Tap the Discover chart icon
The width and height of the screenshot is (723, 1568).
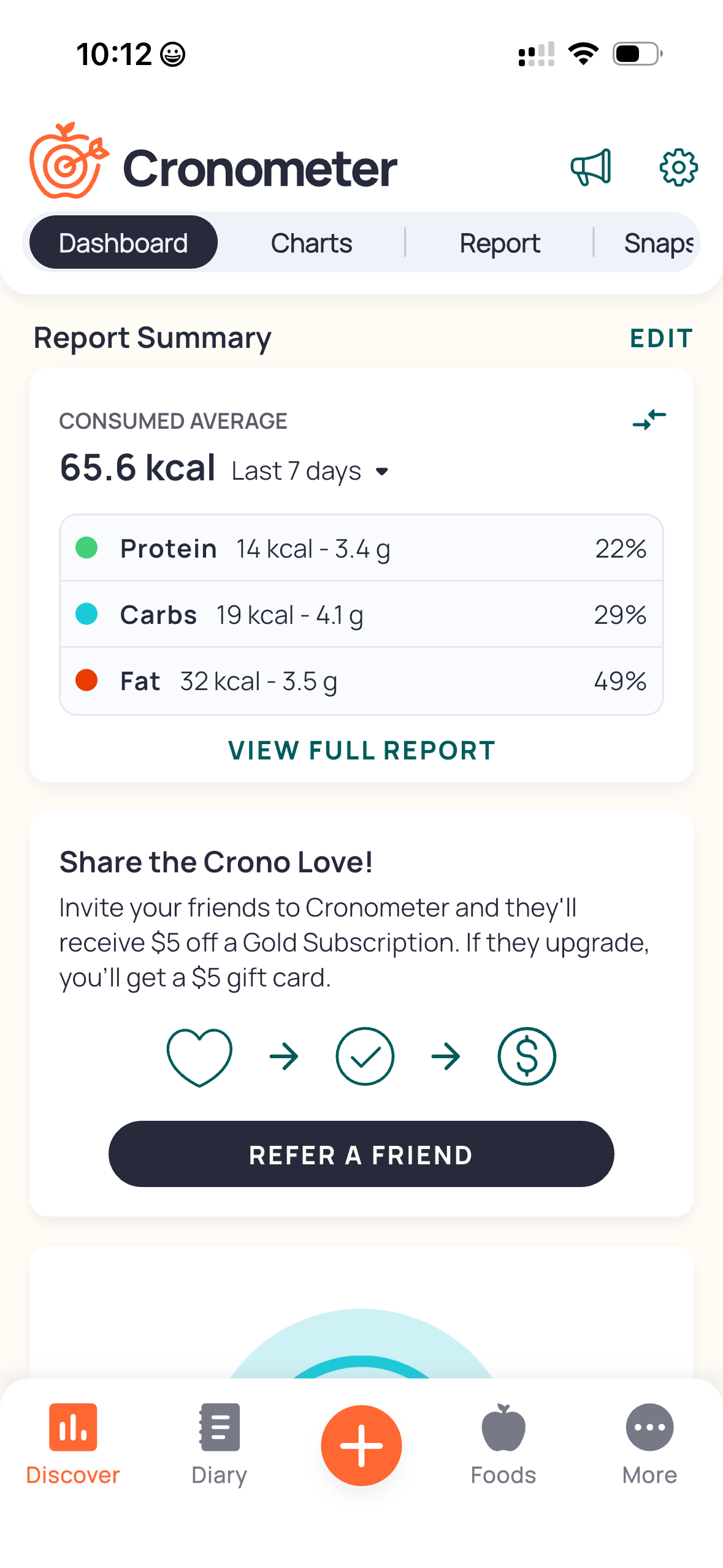pos(73,1428)
